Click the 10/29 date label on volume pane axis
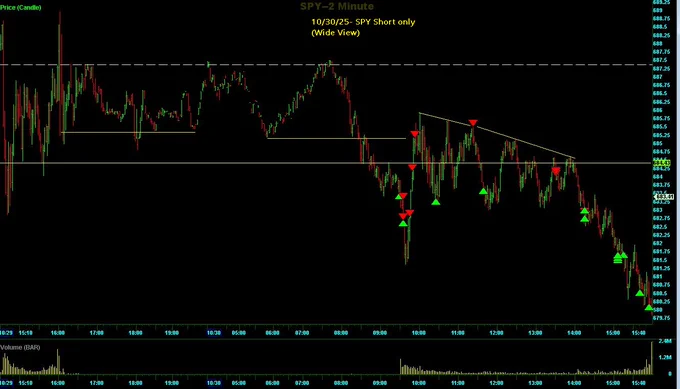680x389 pixels. click(x=6, y=383)
